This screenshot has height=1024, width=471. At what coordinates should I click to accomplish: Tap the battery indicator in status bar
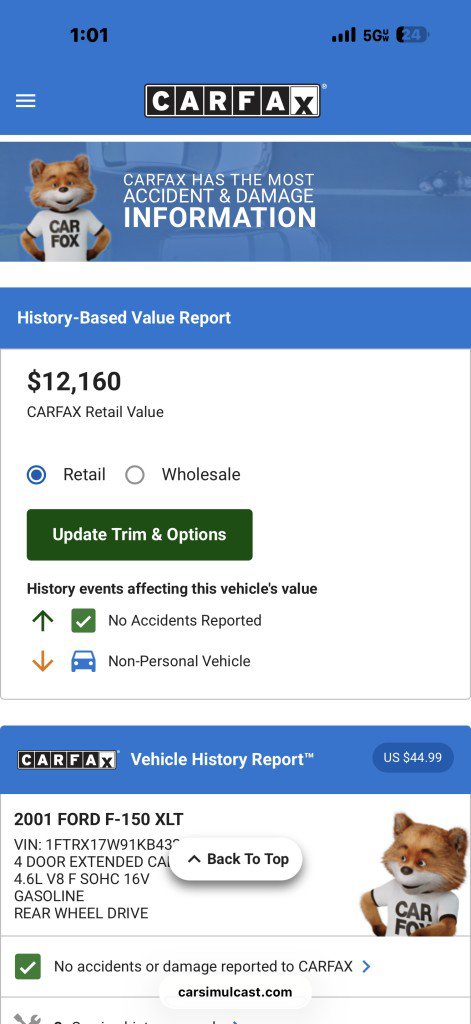point(412,35)
